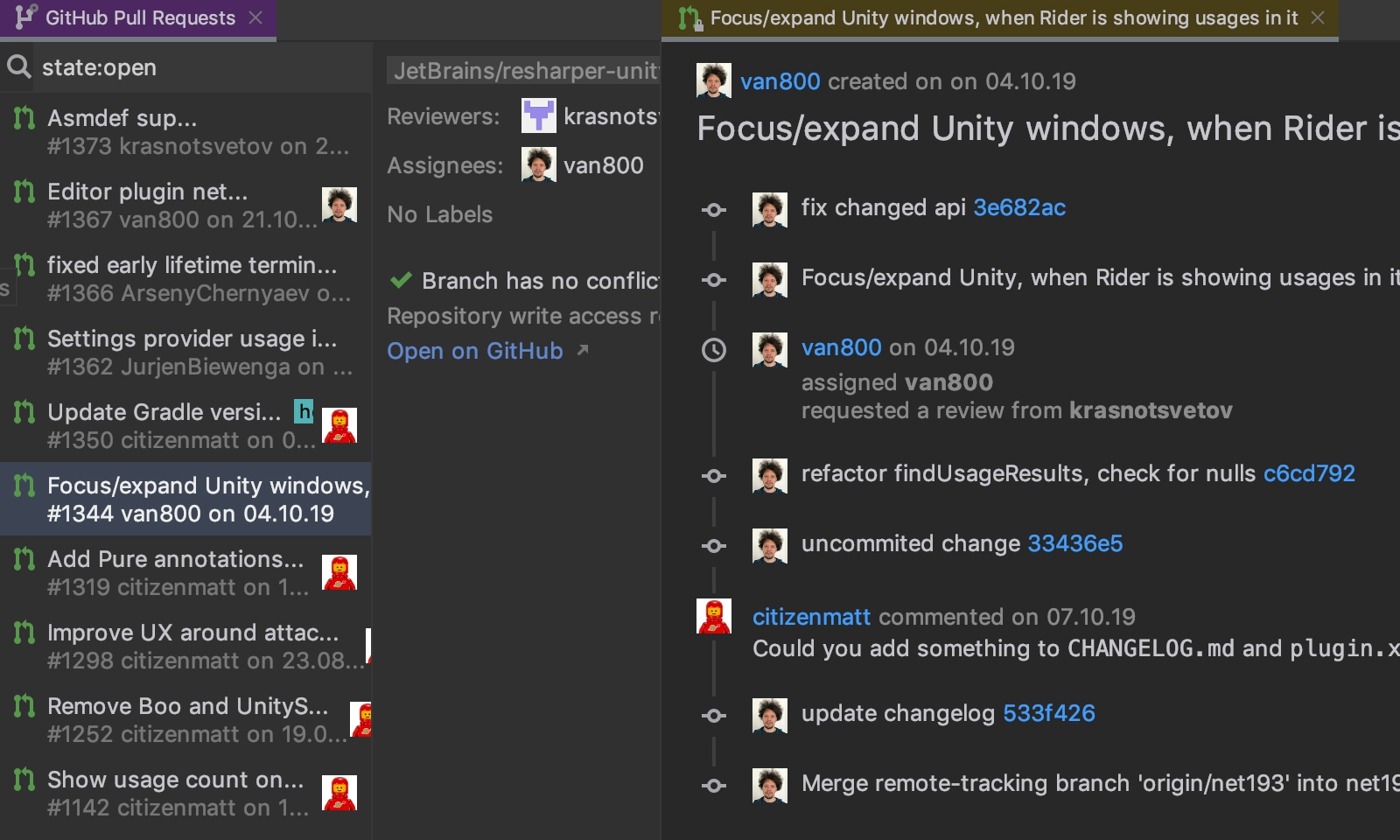Click pull request icon beside Settings provider usage
Viewport: 1400px width, 840px height.
pos(24,338)
